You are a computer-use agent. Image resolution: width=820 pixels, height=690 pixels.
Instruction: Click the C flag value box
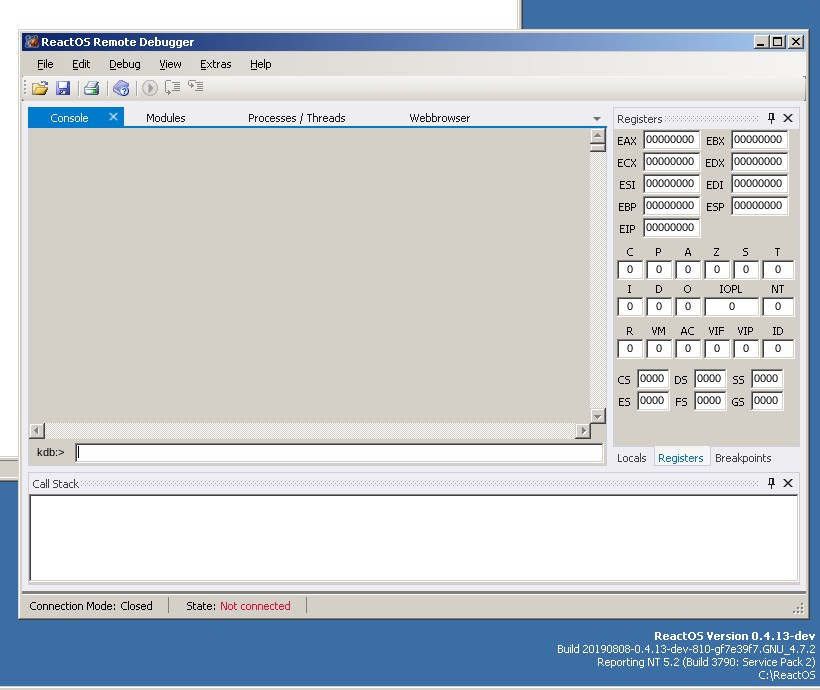click(630, 270)
